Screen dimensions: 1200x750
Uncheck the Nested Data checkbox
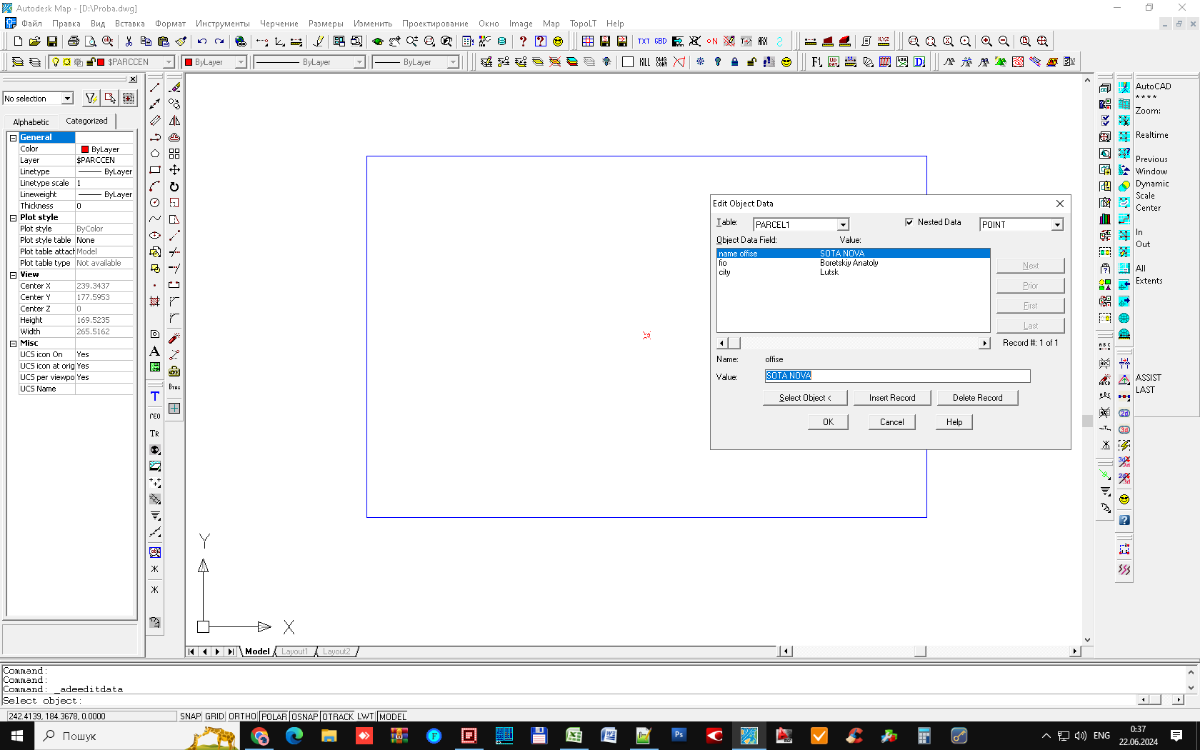click(x=909, y=222)
